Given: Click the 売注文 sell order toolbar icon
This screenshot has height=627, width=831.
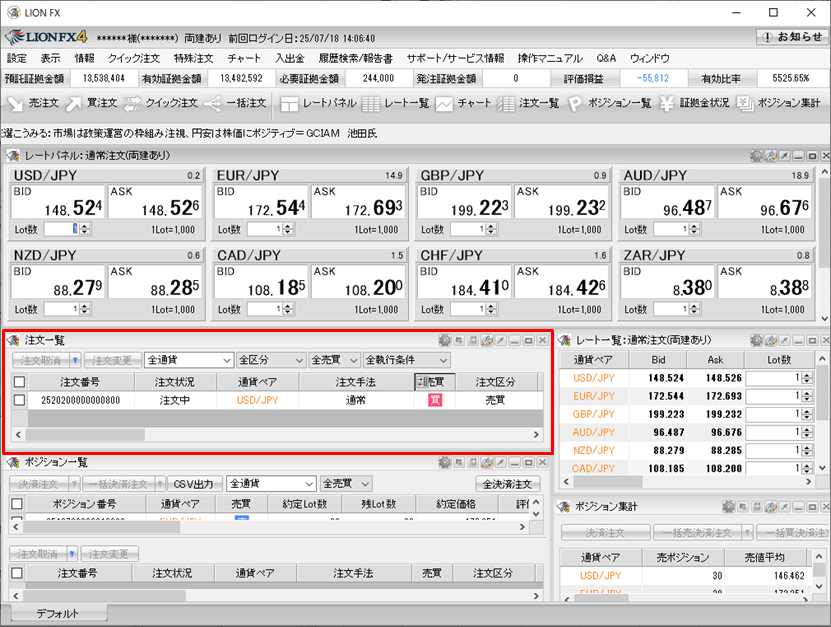Looking at the screenshot, I should point(34,103).
